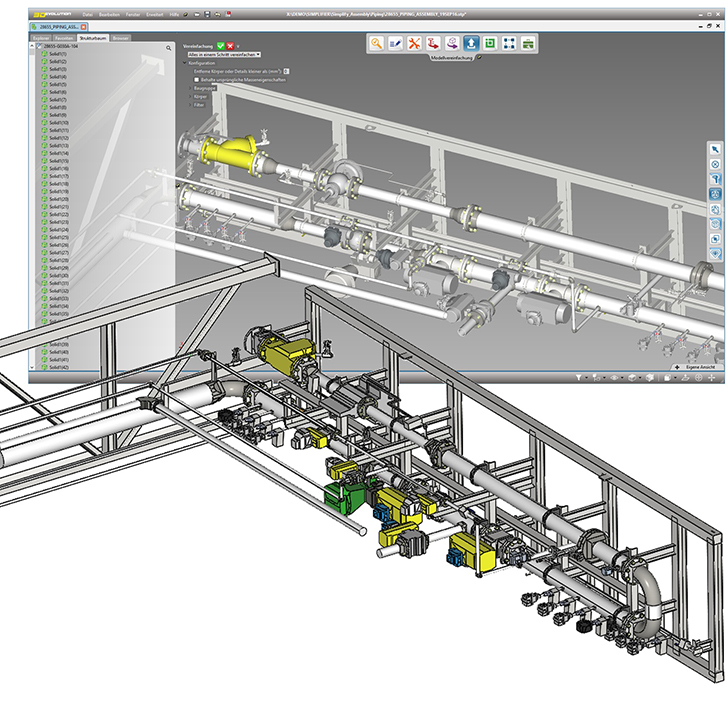This screenshot has width=728, height=728.
Task: Cancel simplification with red X button
Action: coord(230,46)
